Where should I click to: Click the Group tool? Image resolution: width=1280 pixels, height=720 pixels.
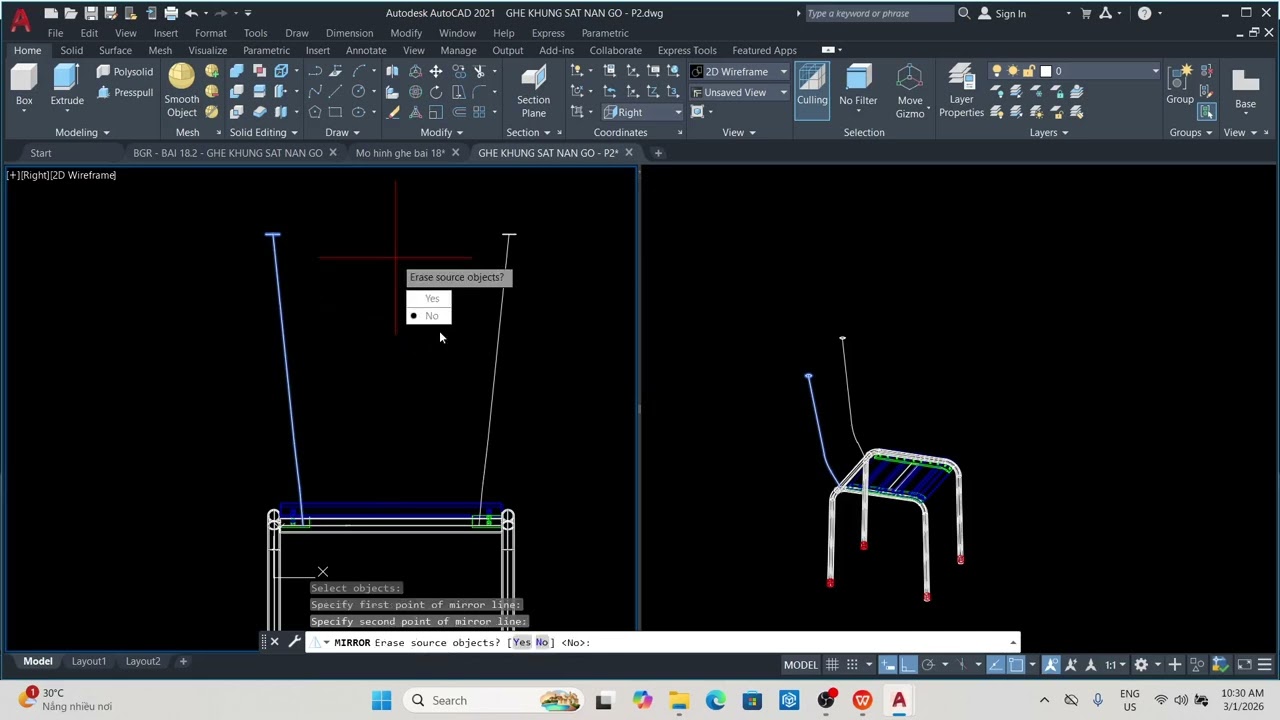[1180, 84]
